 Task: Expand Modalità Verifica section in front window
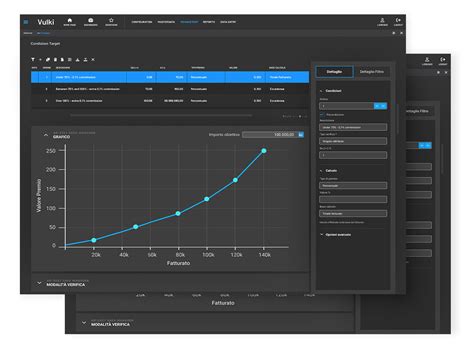(x=39, y=283)
